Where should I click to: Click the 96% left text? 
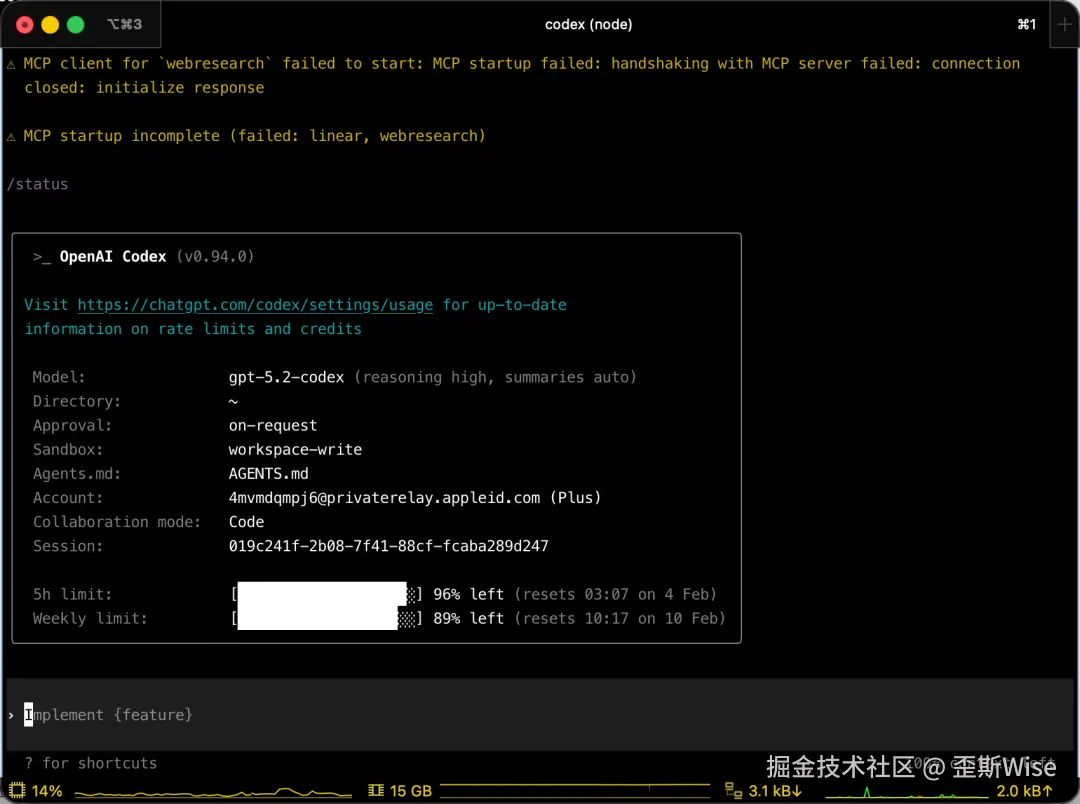click(x=468, y=594)
